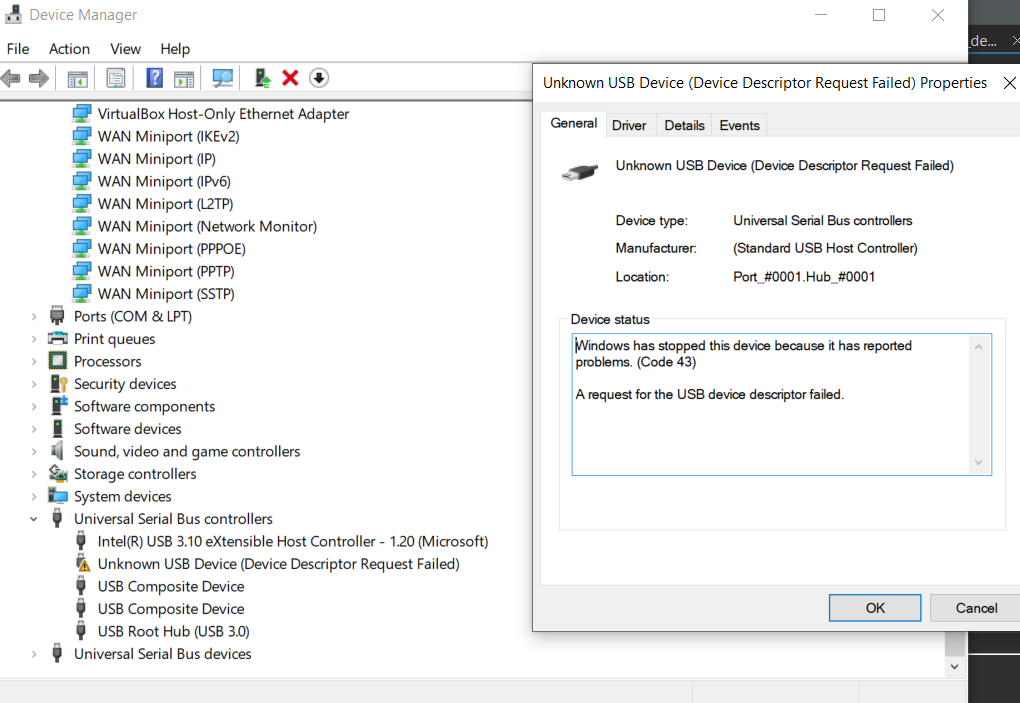Switch to the Driver tab
This screenshot has height=703, width=1020.
630,125
